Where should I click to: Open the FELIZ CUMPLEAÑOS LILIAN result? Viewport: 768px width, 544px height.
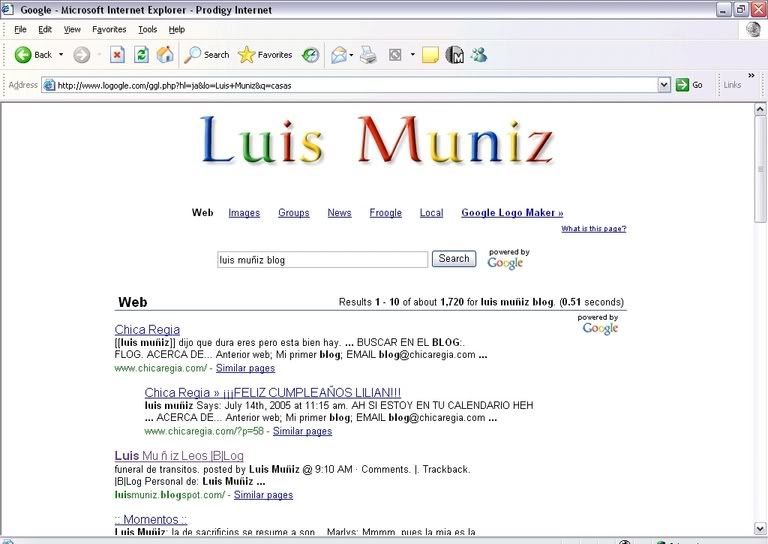pos(272,393)
